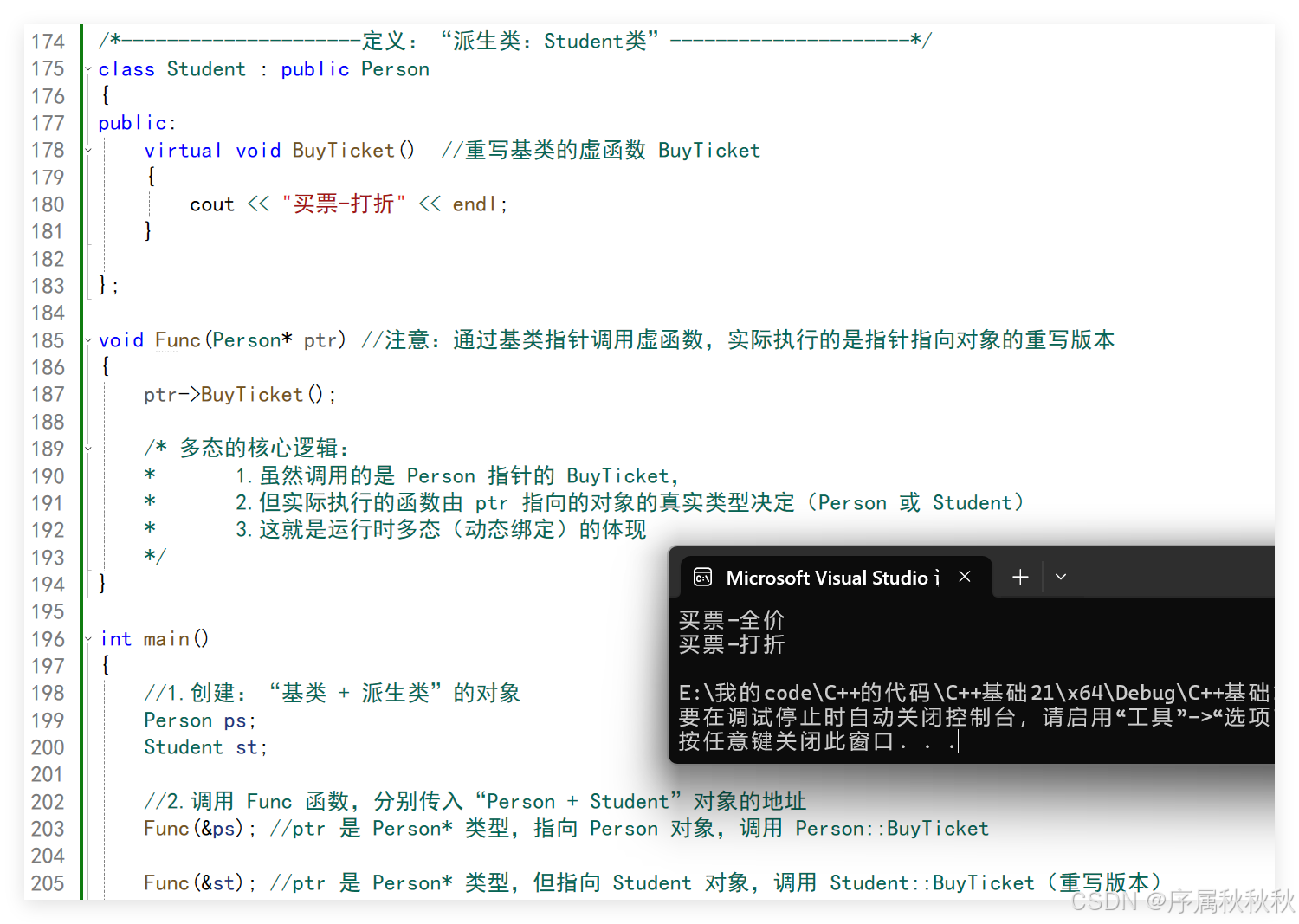
Task: Collapse the class Student fold arrow
Action: (x=88, y=69)
